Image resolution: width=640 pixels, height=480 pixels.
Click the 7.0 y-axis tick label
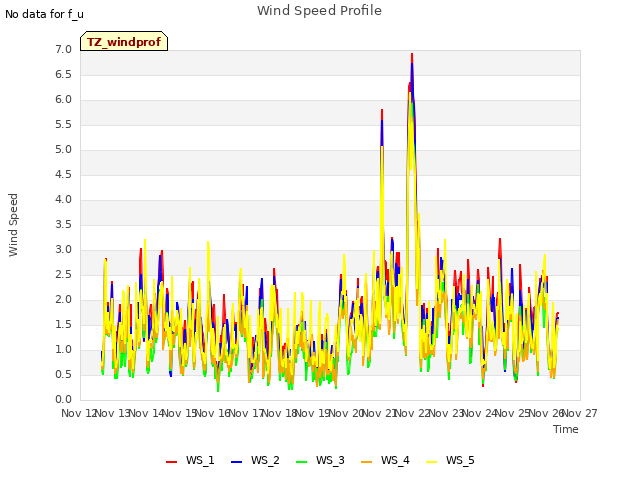click(x=63, y=50)
